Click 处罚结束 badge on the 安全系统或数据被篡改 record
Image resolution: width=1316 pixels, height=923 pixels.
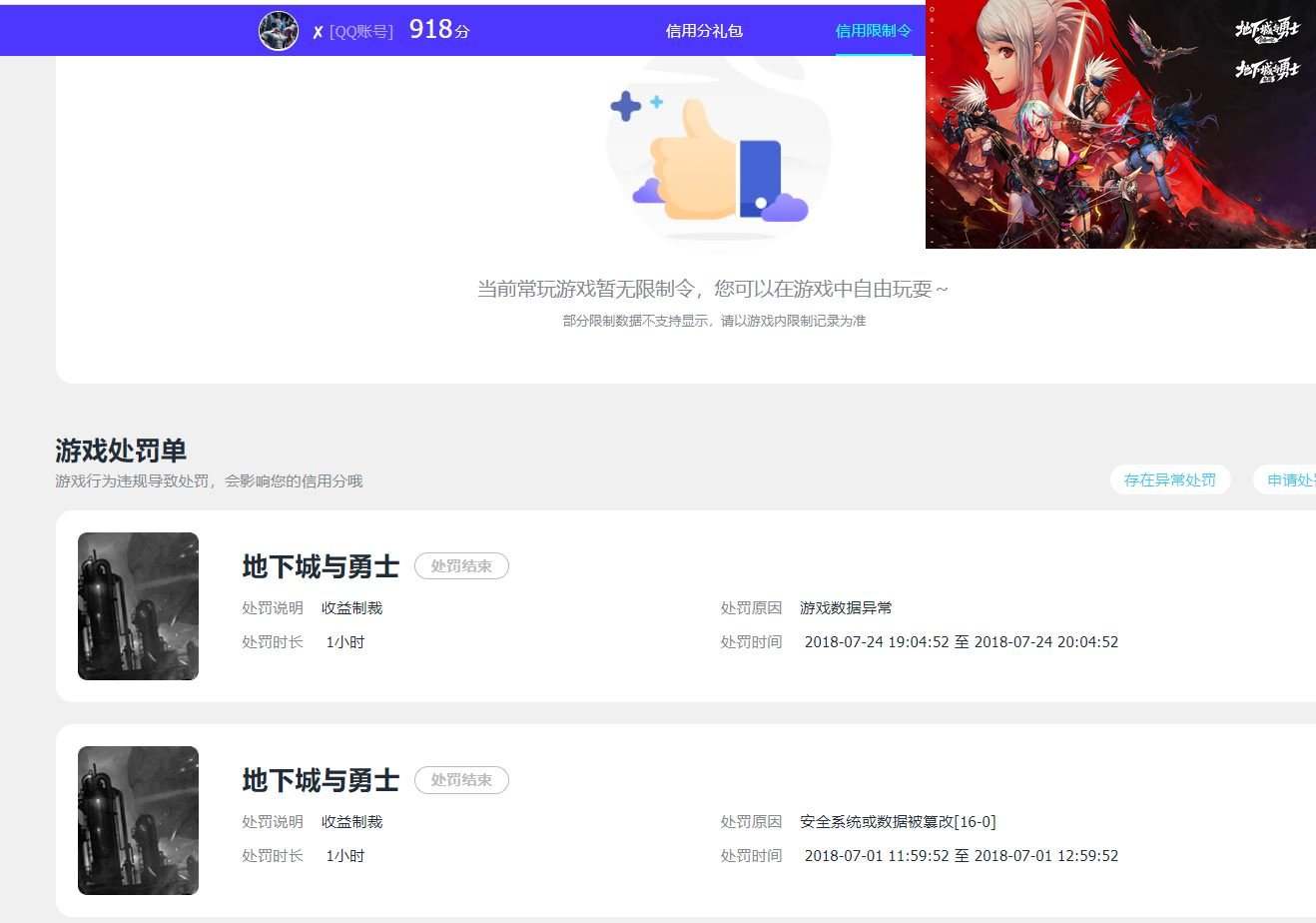pos(461,780)
